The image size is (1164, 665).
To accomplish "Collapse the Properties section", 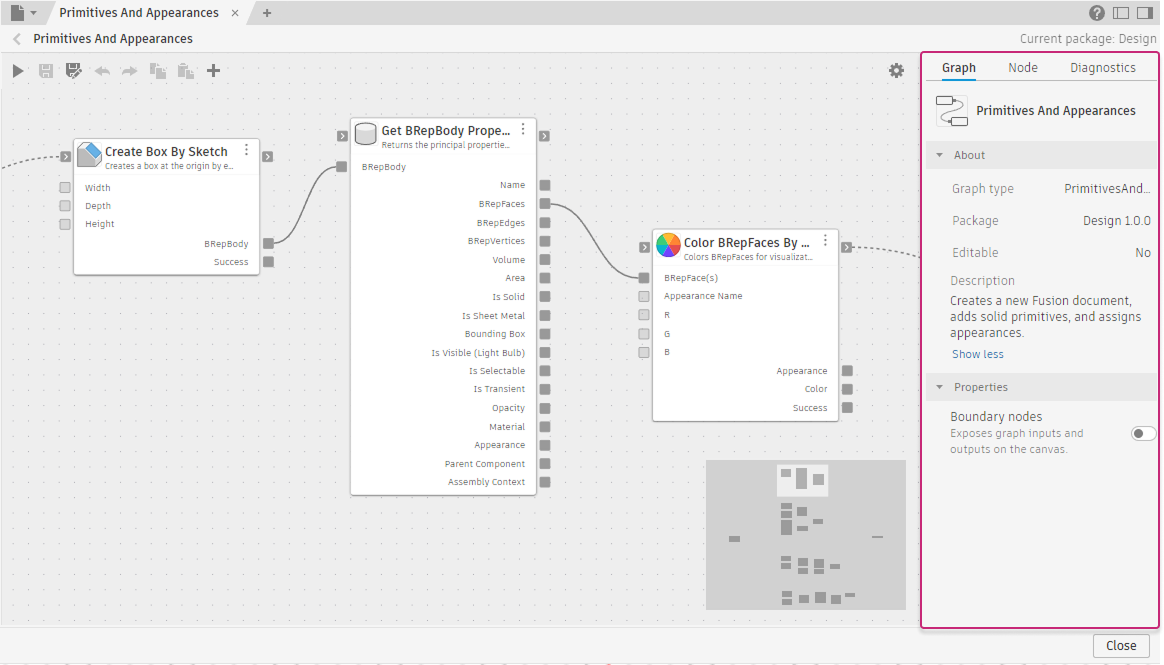I will 940,387.
